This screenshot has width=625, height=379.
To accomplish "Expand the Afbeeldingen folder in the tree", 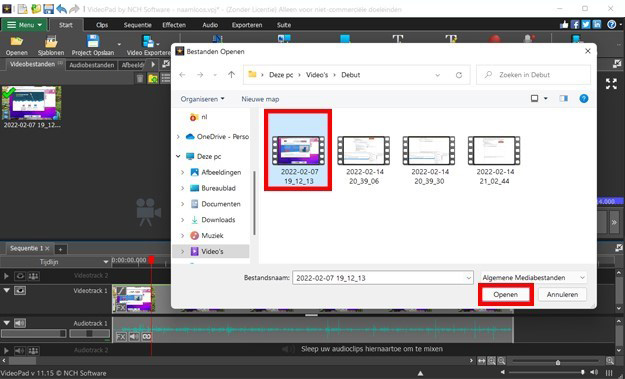I will (x=183, y=172).
